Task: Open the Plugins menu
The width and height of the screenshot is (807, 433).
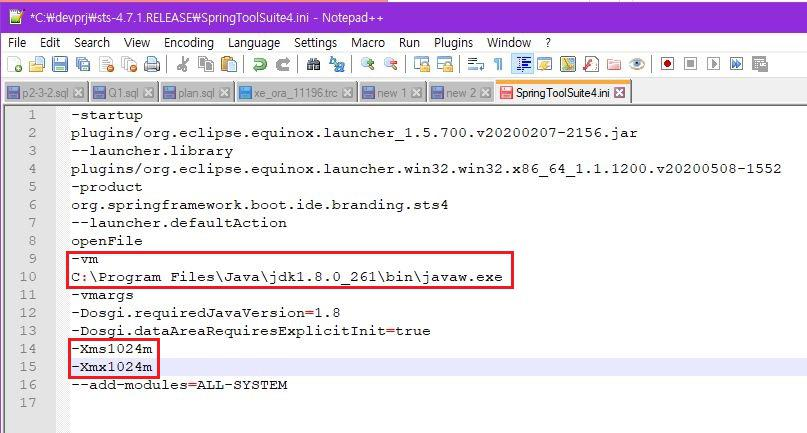Action: (x=453, y=43)
